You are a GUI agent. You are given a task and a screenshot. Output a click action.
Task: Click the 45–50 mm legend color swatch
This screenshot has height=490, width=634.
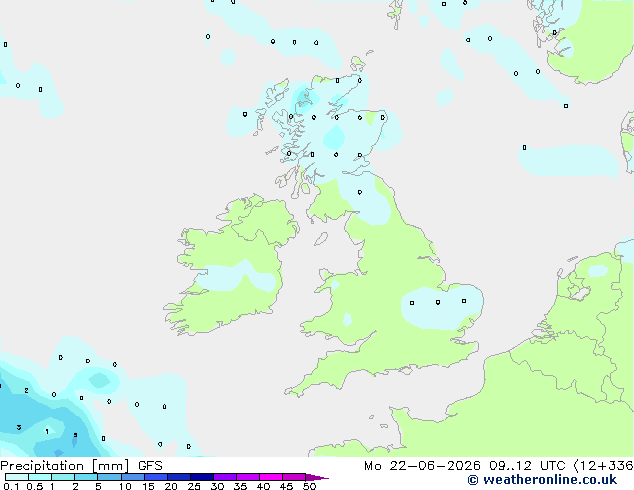(294, 477)
